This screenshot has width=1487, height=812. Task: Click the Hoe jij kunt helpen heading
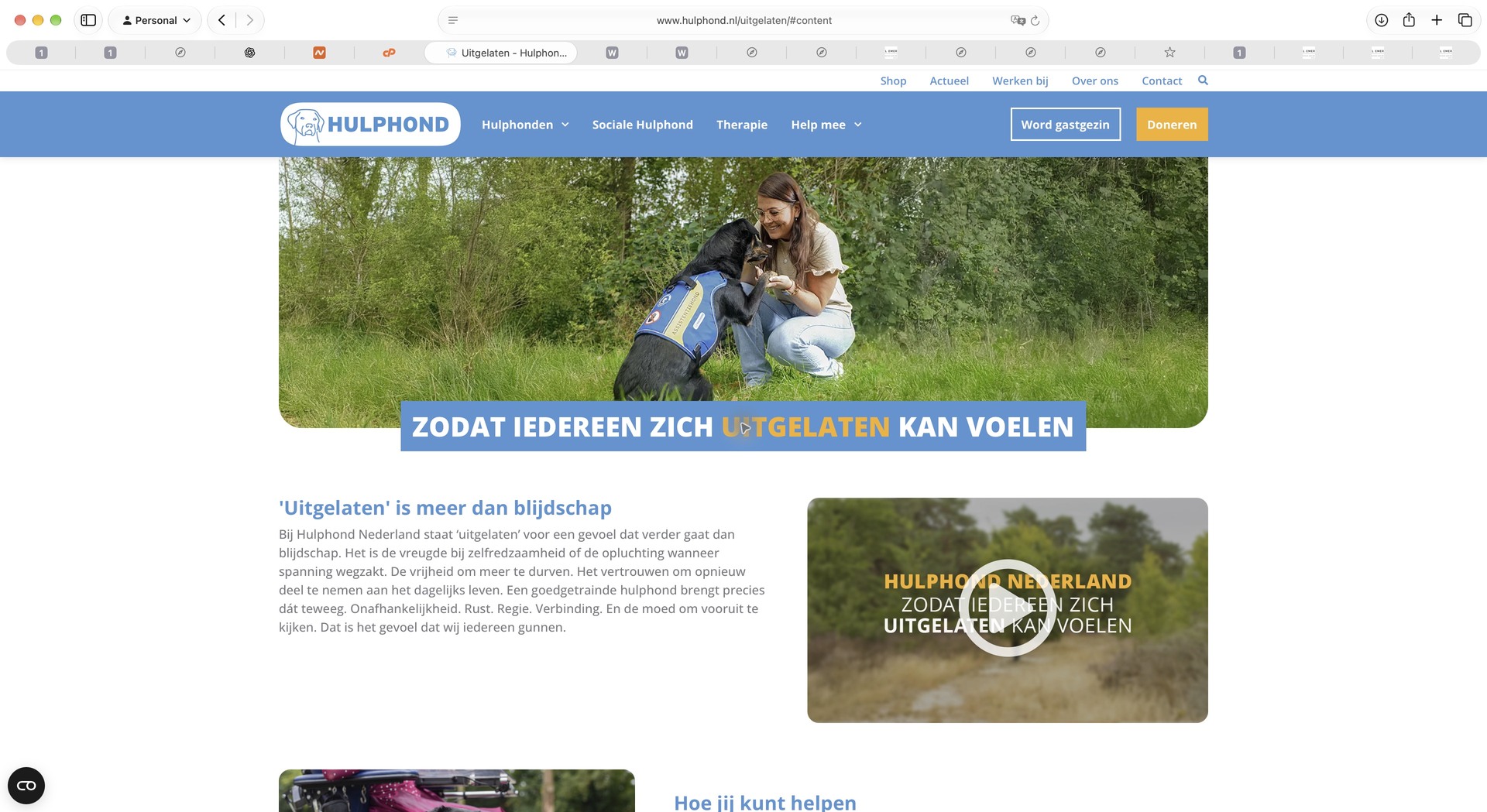pos(765,802)
